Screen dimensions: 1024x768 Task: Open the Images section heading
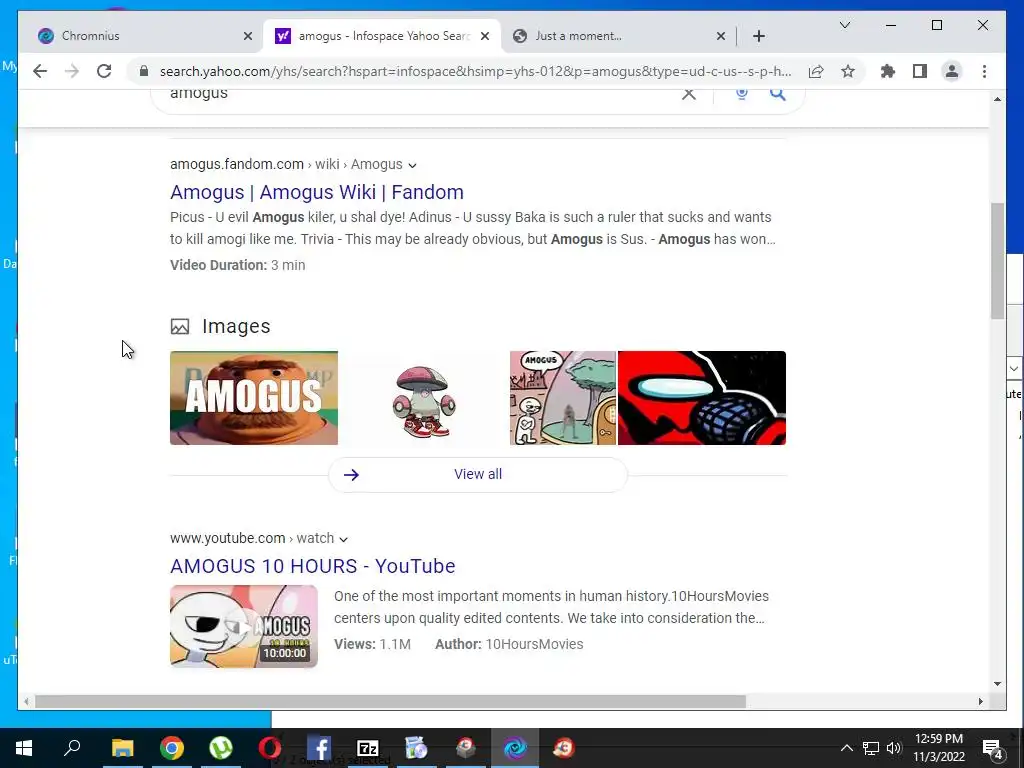click(236, 326)
